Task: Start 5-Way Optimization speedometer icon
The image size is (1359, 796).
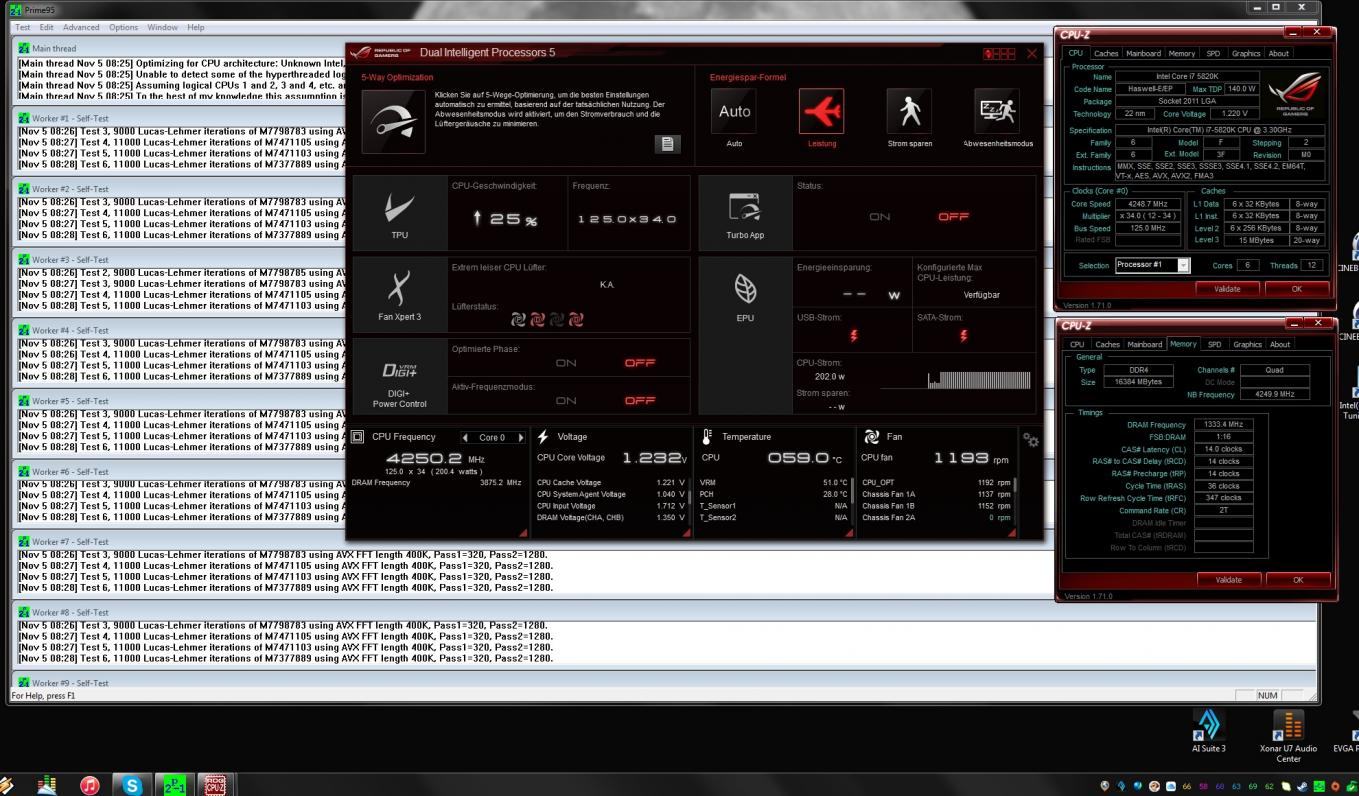Action: pyautogui.click(x=393, y=122)
